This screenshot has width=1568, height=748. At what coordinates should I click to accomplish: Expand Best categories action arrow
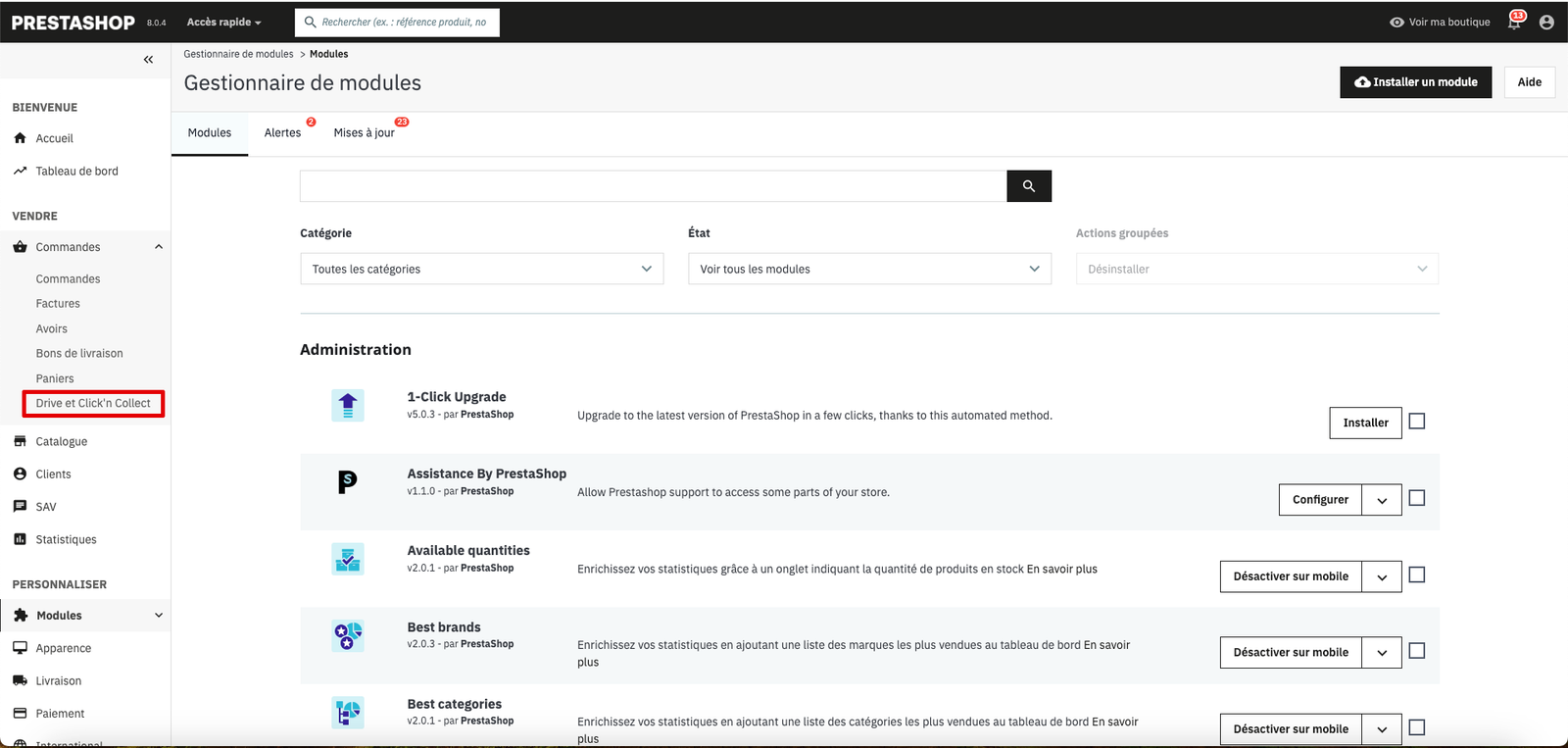pos(1382,729)
